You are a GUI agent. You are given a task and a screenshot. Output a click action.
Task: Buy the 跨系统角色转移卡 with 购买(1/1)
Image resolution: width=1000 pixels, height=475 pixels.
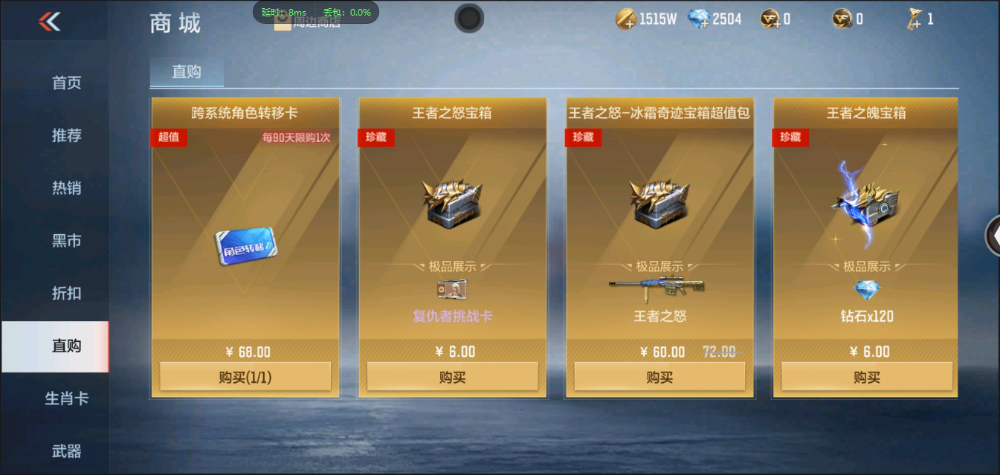[x=246, y=377]
